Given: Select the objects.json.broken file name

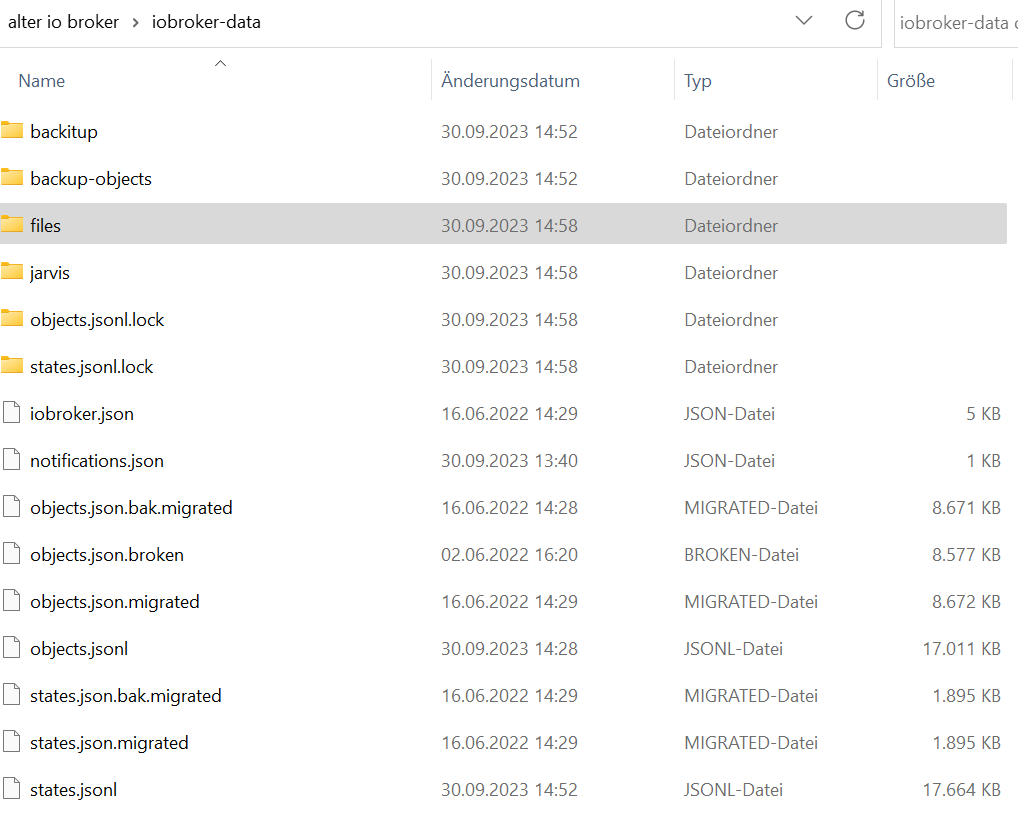Looking at the screenshot, I should [107, 555].
